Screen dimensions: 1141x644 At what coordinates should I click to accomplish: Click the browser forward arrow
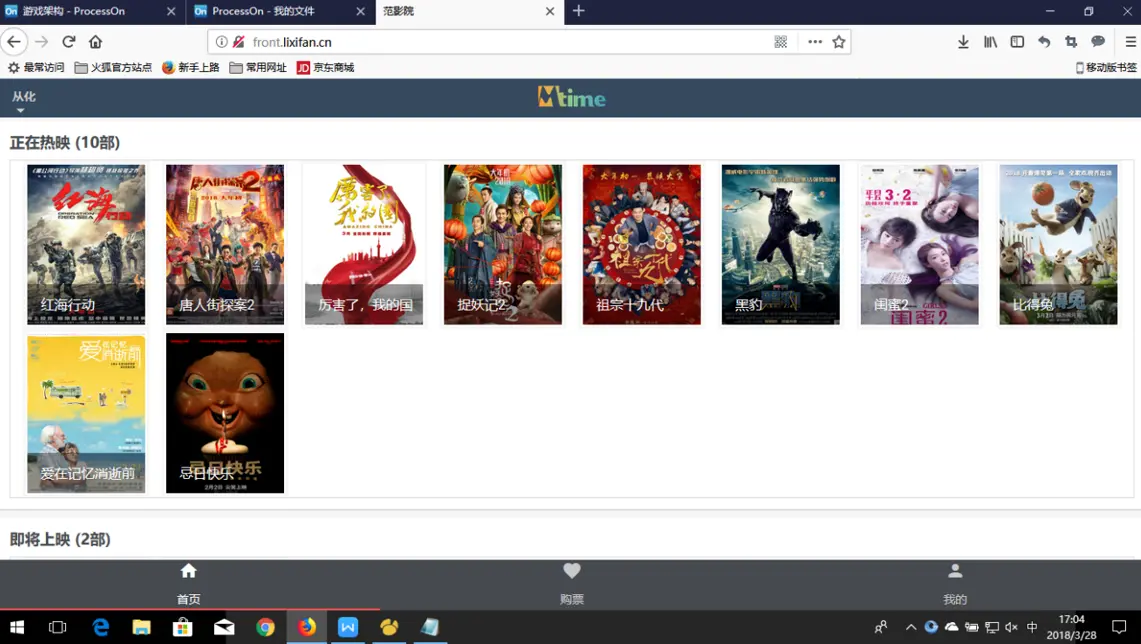[41, 41]
